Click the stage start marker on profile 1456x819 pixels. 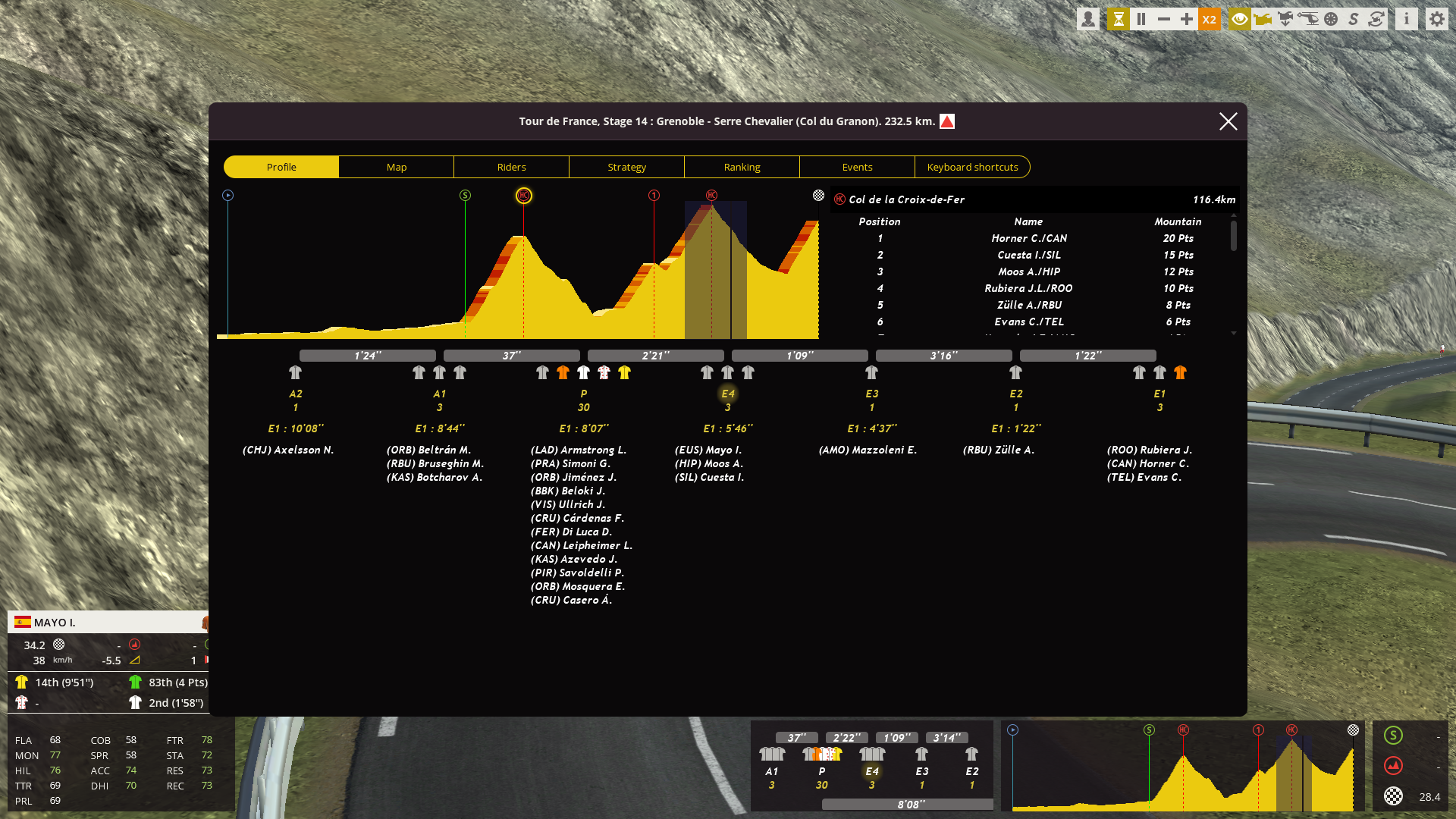pos(227,196)
